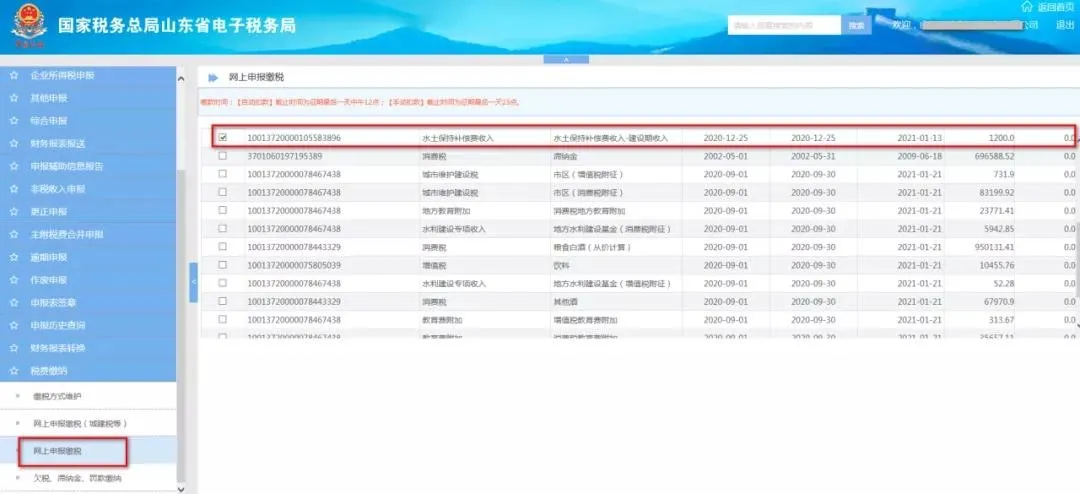The image size is (1080, 494).
Task: Tick the checkbox for the 增值税 饮料 row
Action: (x=222, y=265)
